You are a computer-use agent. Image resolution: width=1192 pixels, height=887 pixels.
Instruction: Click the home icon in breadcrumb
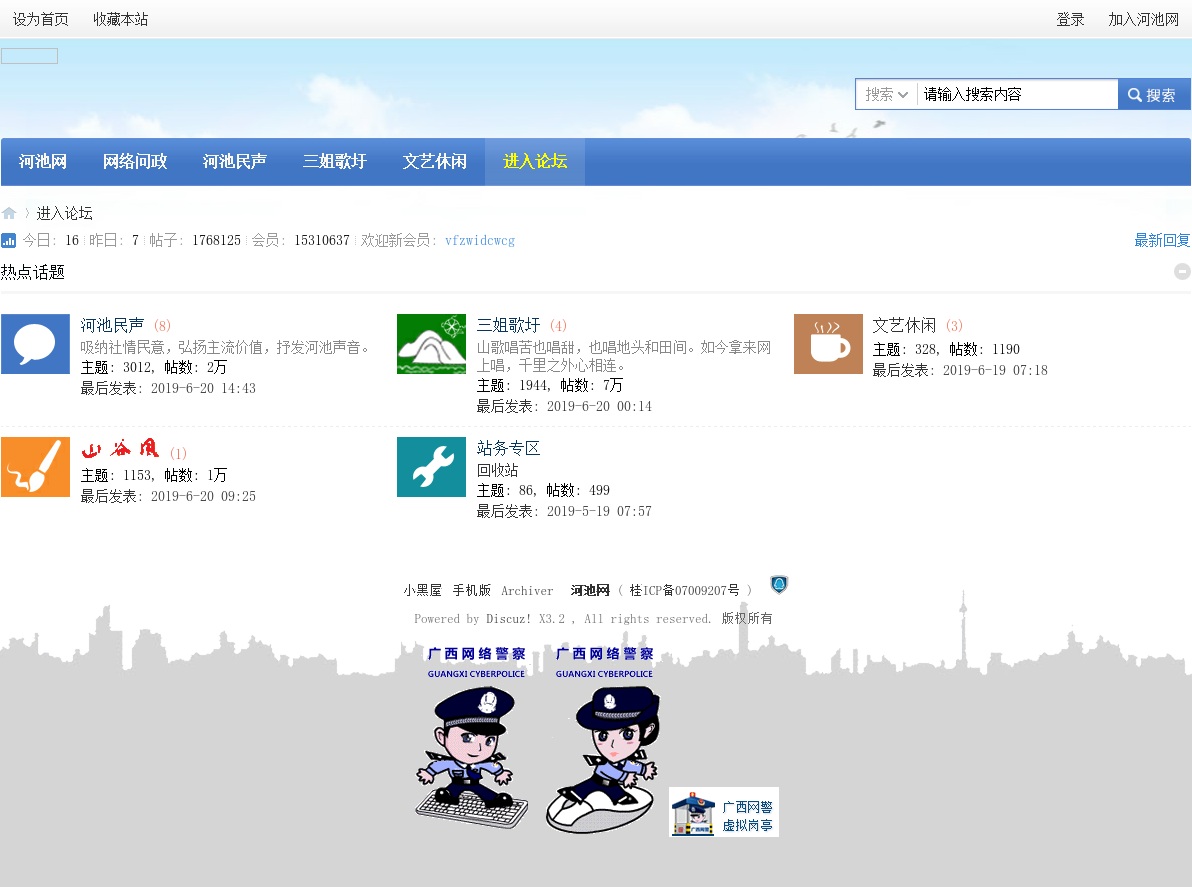pyautogui.click(x=9, y=213)
